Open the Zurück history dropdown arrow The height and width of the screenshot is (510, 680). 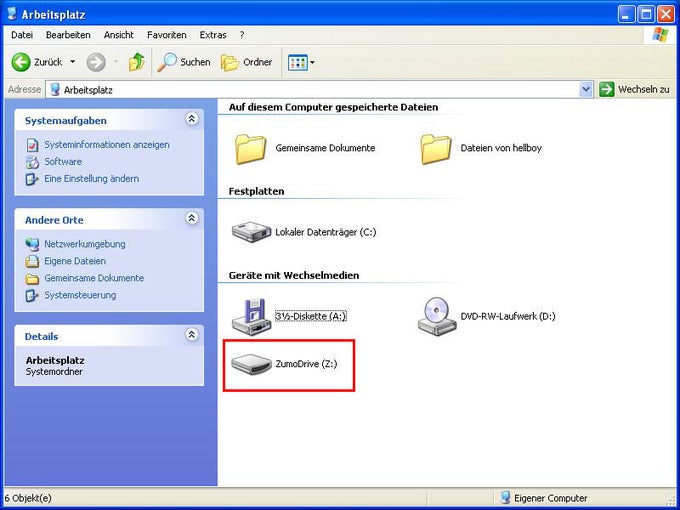(73, 62)
